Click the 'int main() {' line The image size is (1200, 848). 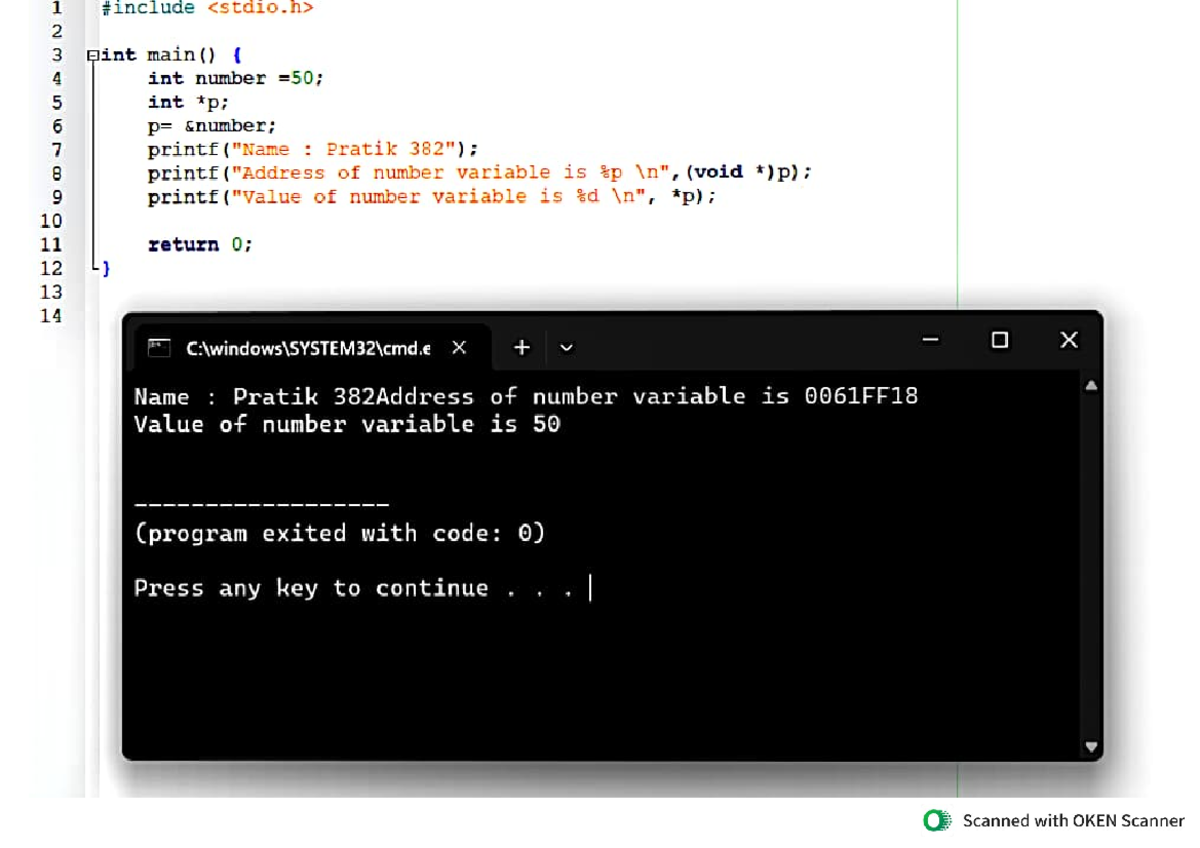point(171,55)
